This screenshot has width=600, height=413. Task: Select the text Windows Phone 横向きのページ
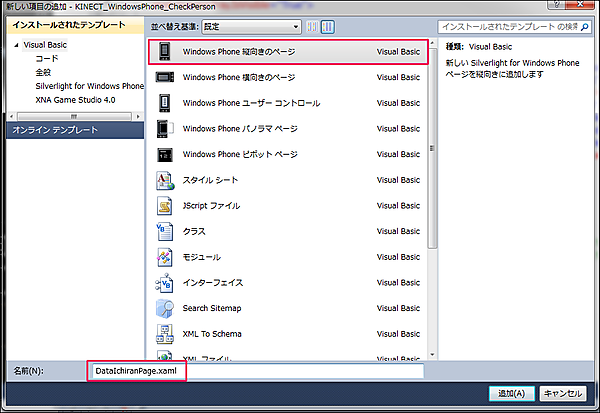pyautogui.click(x=239, y=77)
